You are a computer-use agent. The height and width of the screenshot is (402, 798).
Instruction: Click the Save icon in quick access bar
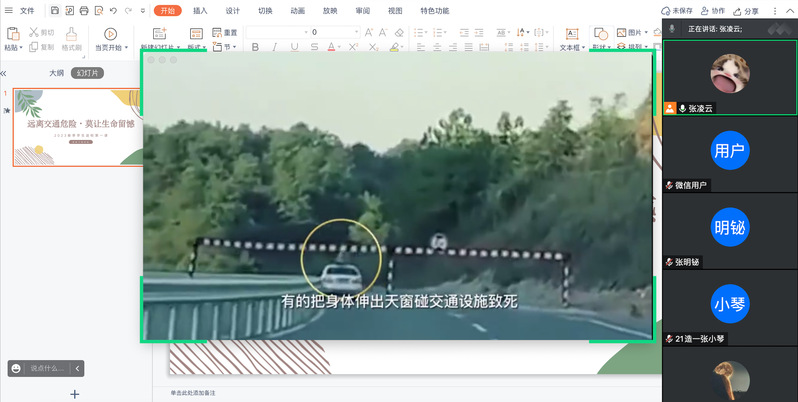click(x=54, y=11)
